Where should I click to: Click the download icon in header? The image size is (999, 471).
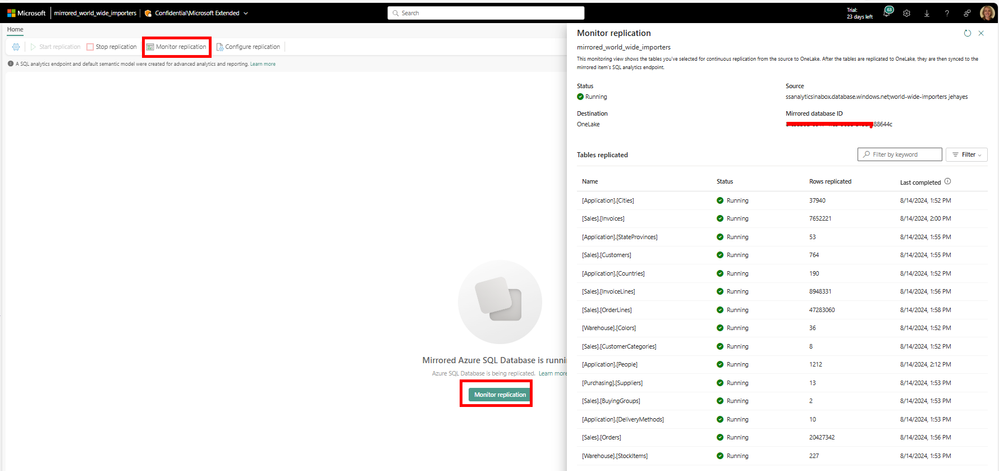[926, 13]
